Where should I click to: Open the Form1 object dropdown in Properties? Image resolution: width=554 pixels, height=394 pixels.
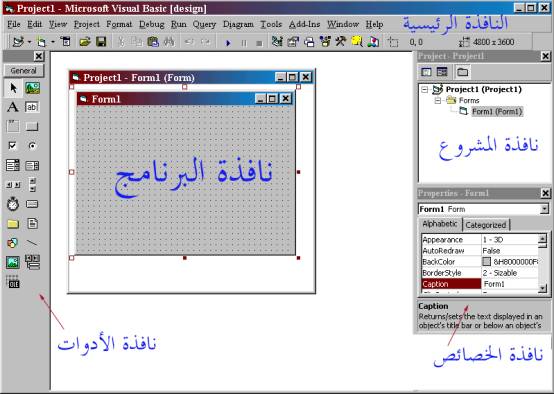pyautogui.click(x=544, y=209)
